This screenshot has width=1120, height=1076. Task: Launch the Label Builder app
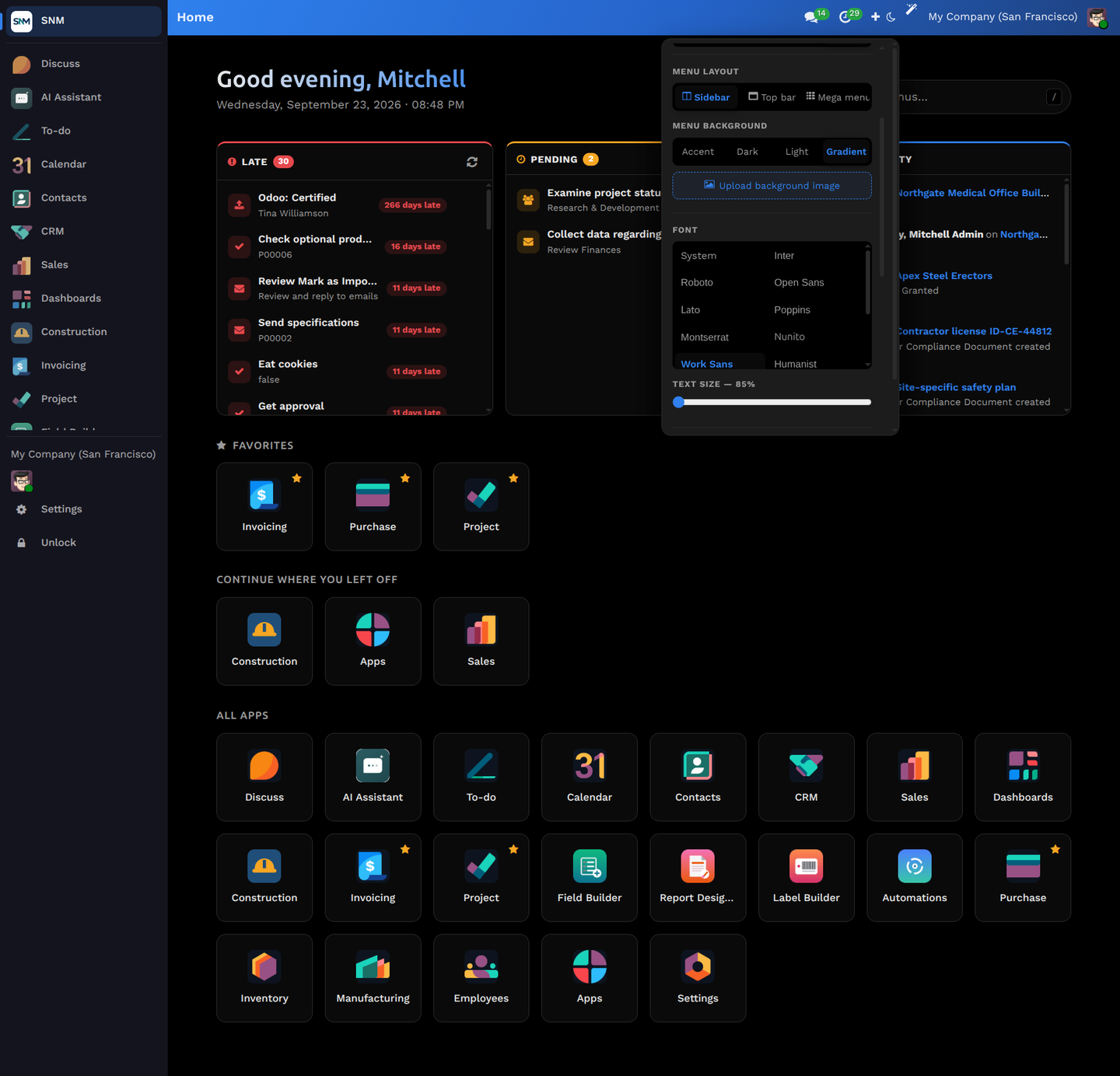point(807,877)
